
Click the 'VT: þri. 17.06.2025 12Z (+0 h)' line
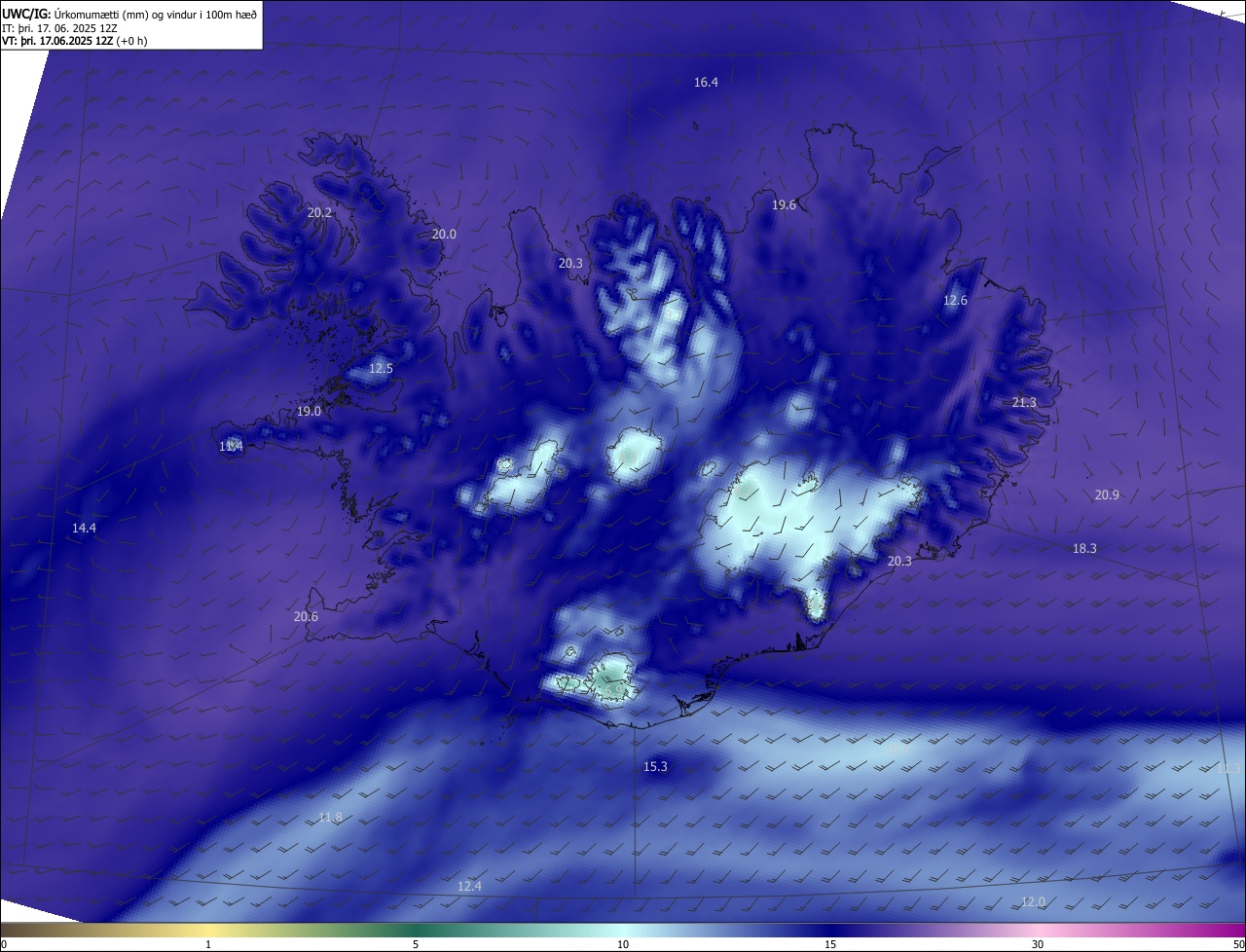click(x=75, y=41)
